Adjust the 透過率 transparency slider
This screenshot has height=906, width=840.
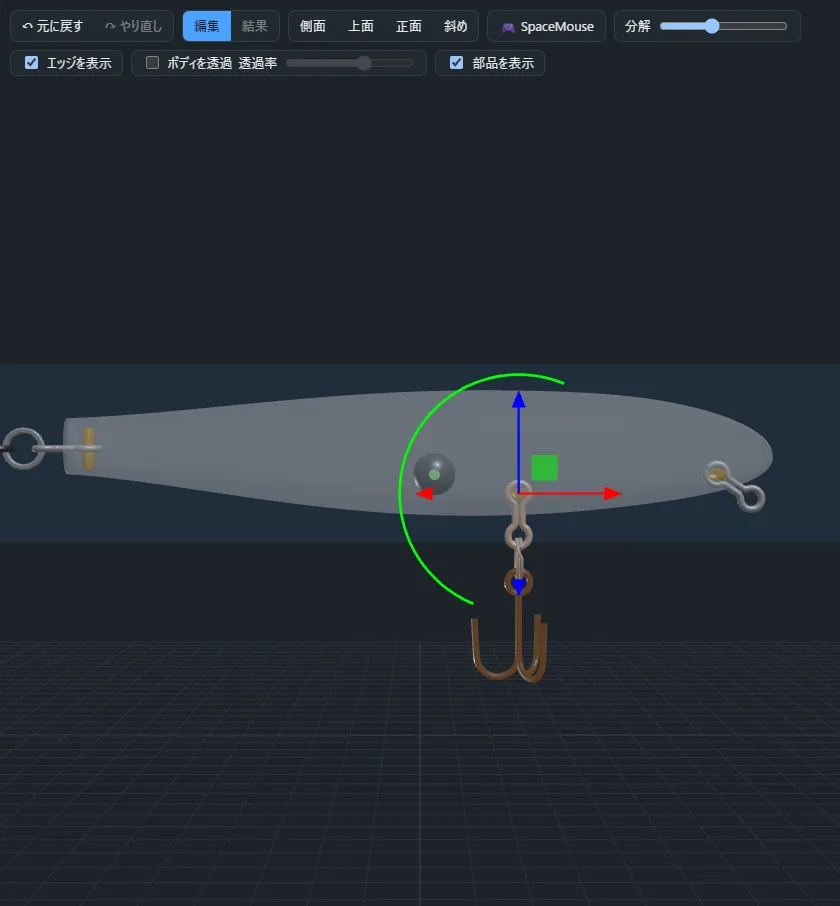(350, 63)
